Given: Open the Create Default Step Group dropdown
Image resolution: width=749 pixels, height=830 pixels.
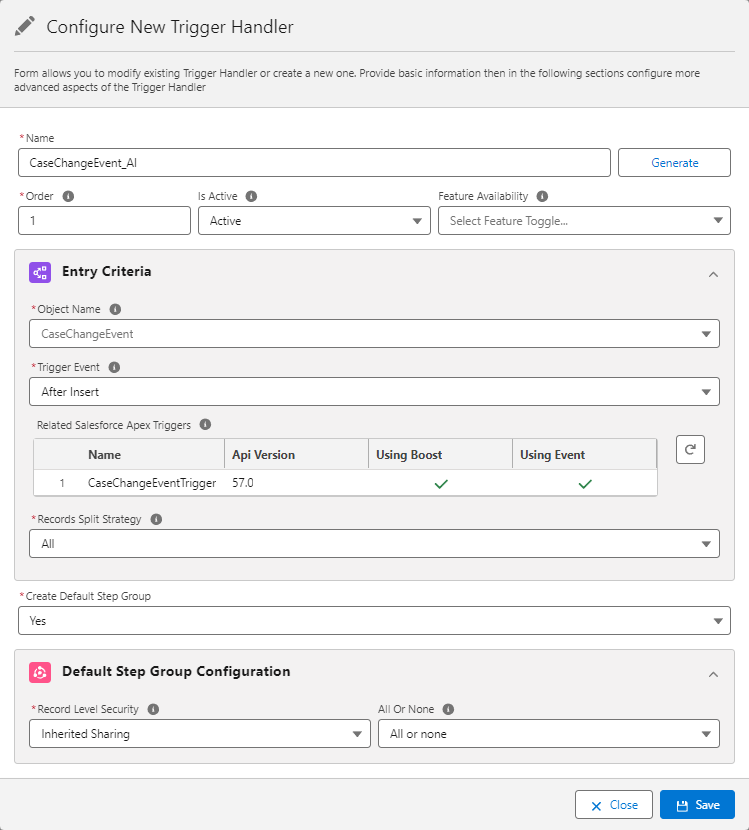Looking at the screenshot, I should coord(374,620).
